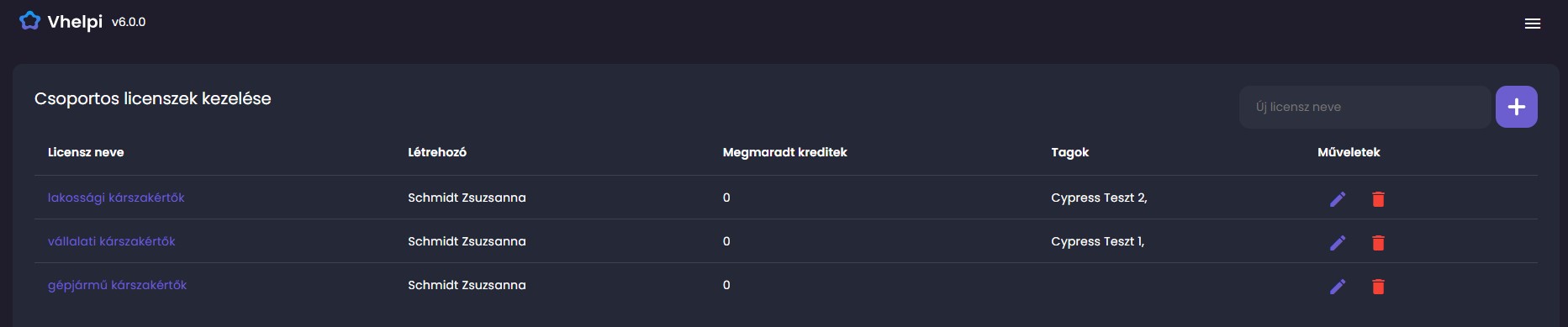
Task: Delete the gépjármű kárszakértők license
Action: pyautogui.click(x=1378, y=287)
